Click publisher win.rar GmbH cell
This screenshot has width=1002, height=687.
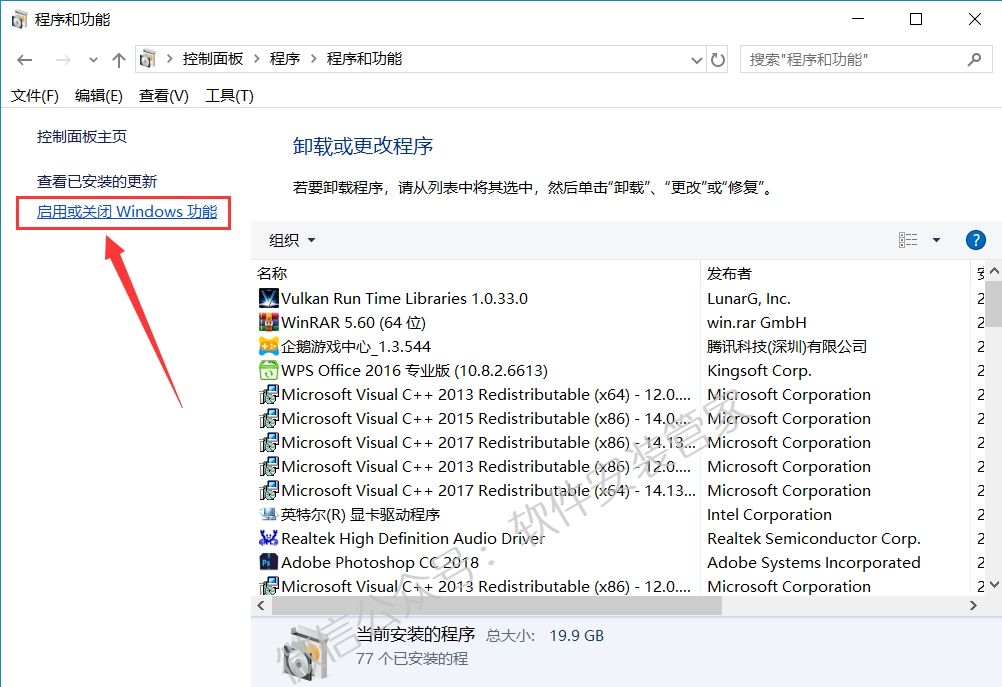point(757,323)
